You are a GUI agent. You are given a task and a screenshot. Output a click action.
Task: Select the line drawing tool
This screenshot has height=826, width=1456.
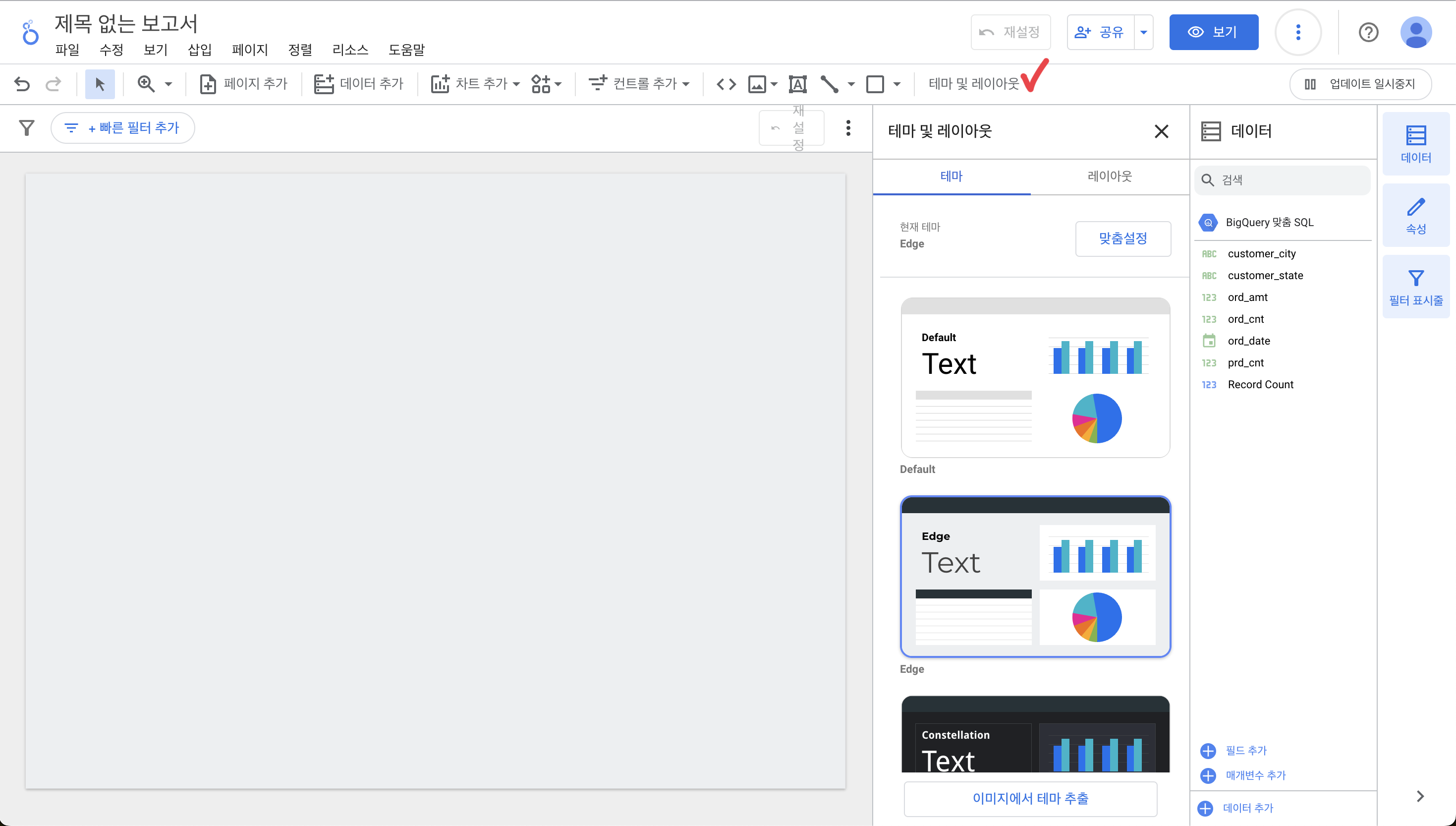(829, 84)
